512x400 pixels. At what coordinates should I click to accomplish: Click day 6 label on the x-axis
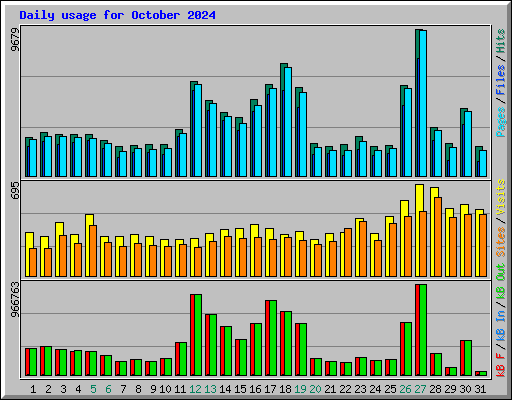coord(108,389)
